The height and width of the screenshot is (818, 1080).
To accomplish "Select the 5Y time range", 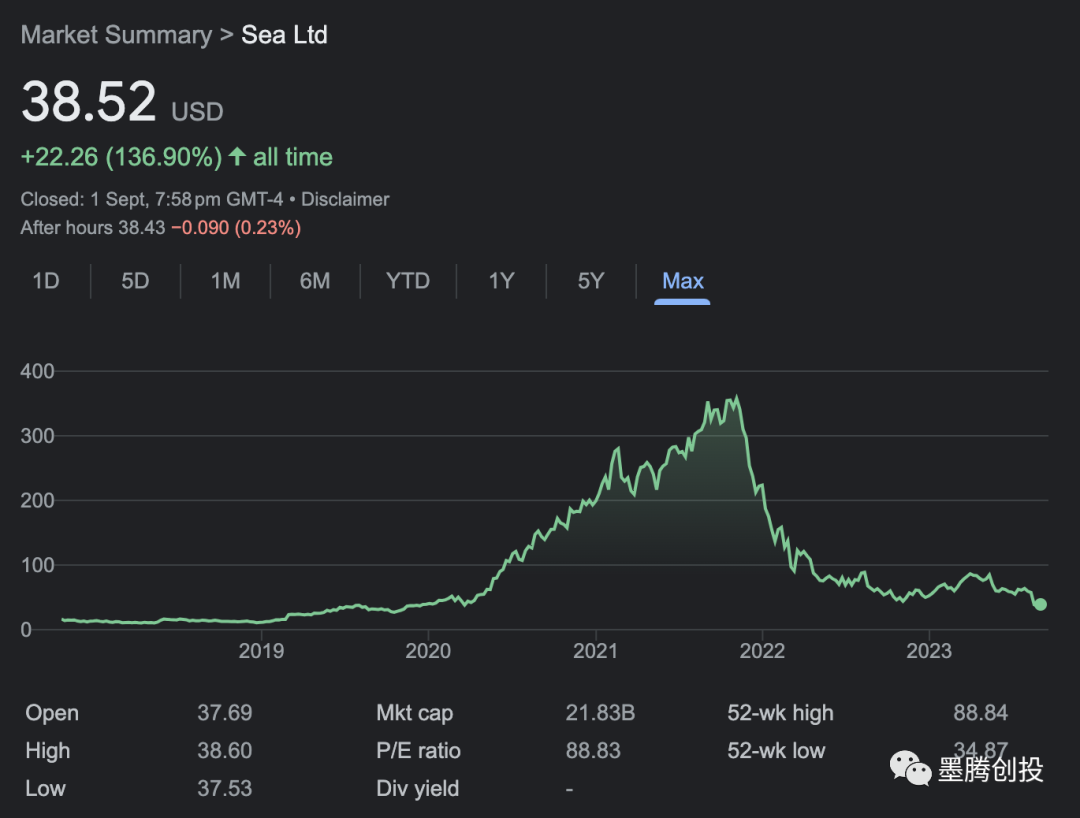I will coord(591,281).
